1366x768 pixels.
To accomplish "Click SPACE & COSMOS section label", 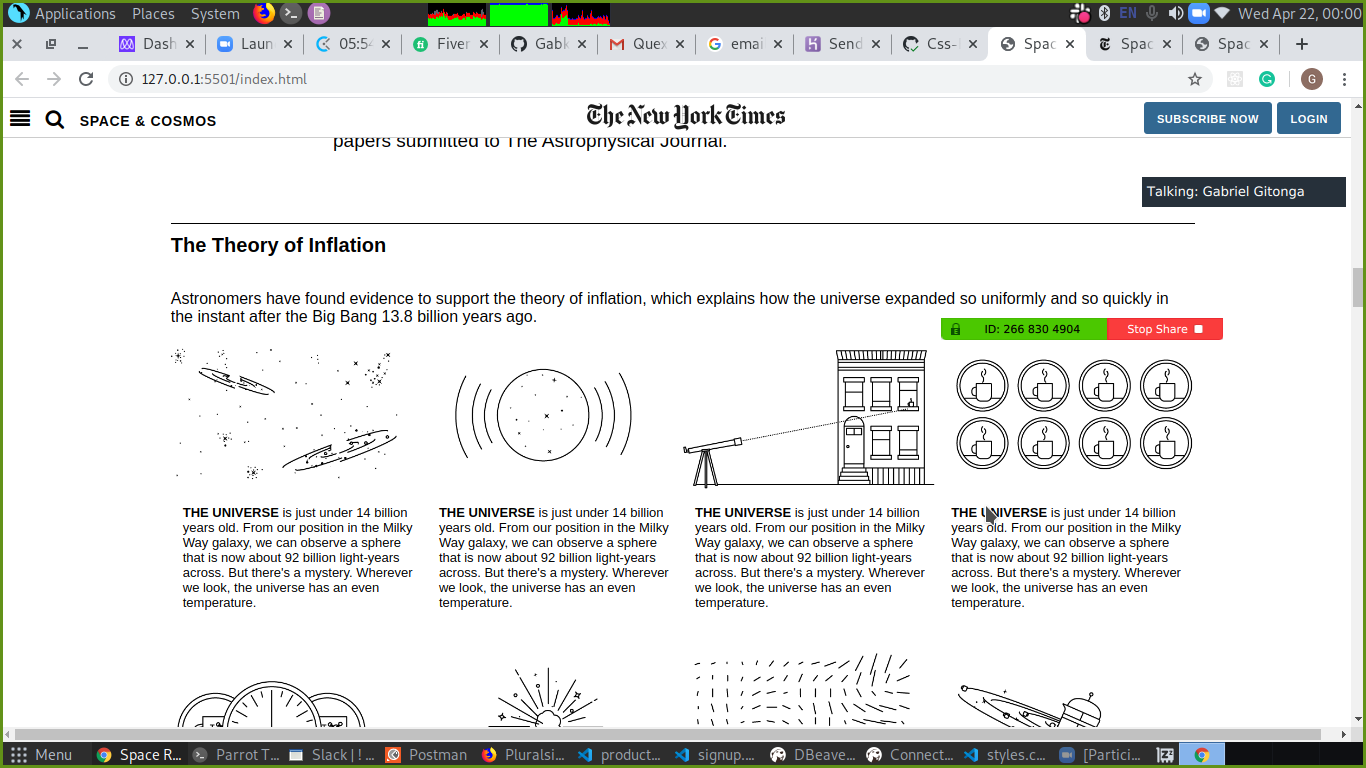I will coord(148,121).
